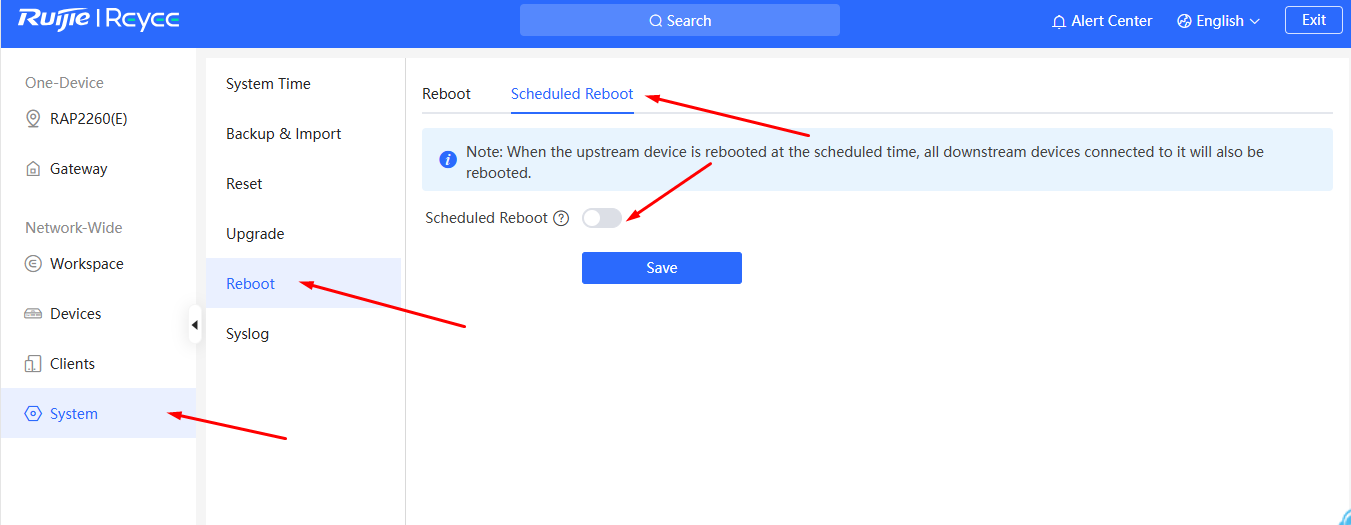Click the System hexagon icon
The height and width of the screenshot is (525, 1351).
click(x=32, y=414)
